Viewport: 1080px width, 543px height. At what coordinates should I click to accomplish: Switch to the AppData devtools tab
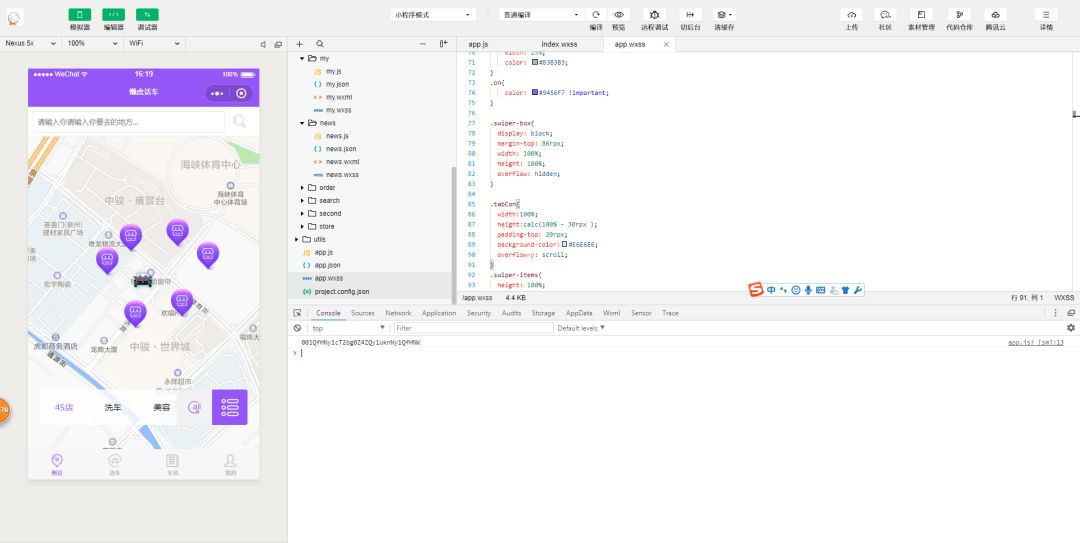(579, 313)
